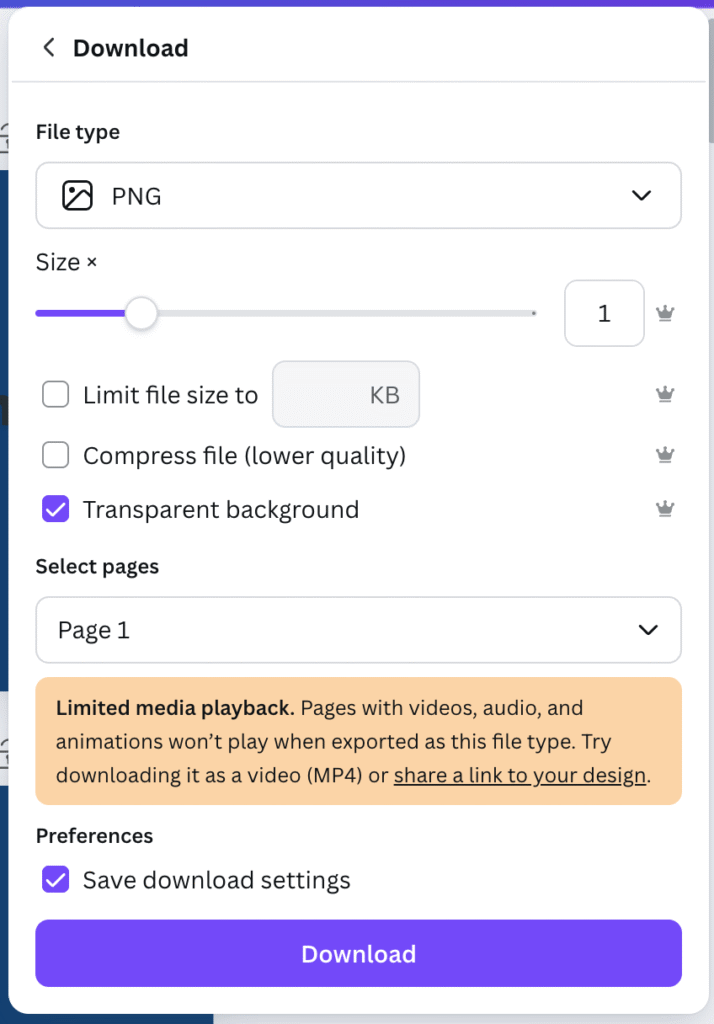
Task: Click the crown icon beside Compress file
Action: (x=665, y=456)
